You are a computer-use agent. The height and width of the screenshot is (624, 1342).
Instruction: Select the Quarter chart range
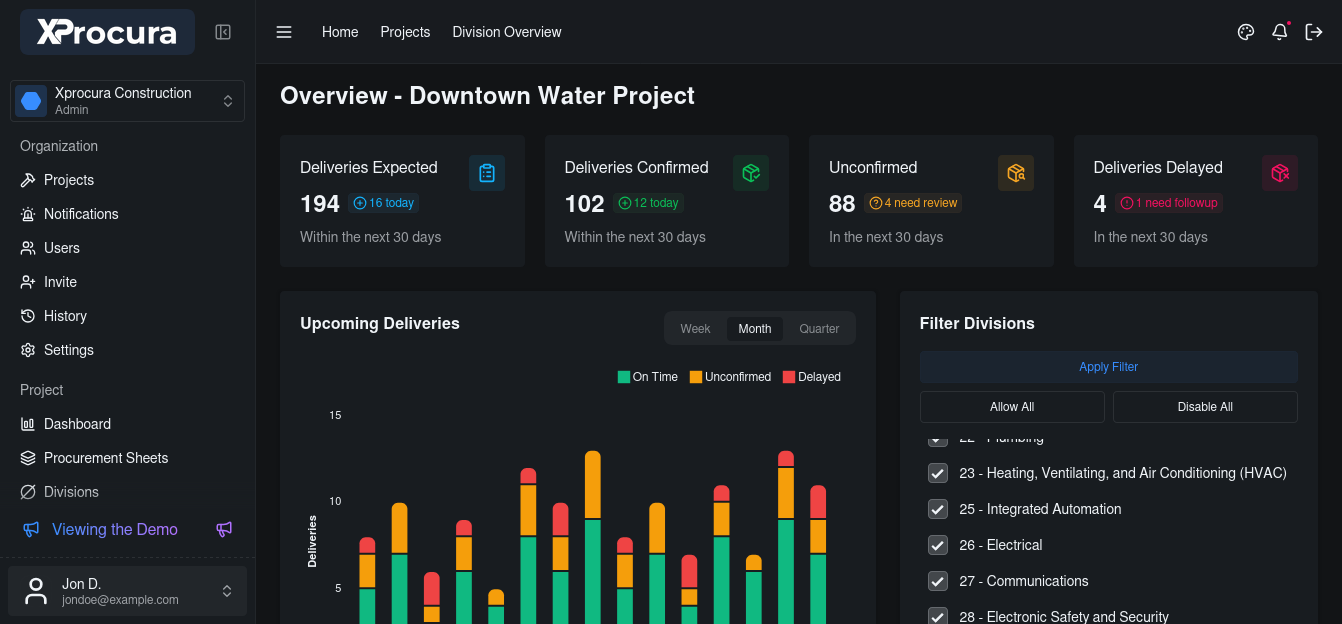(x=819, y=329)
